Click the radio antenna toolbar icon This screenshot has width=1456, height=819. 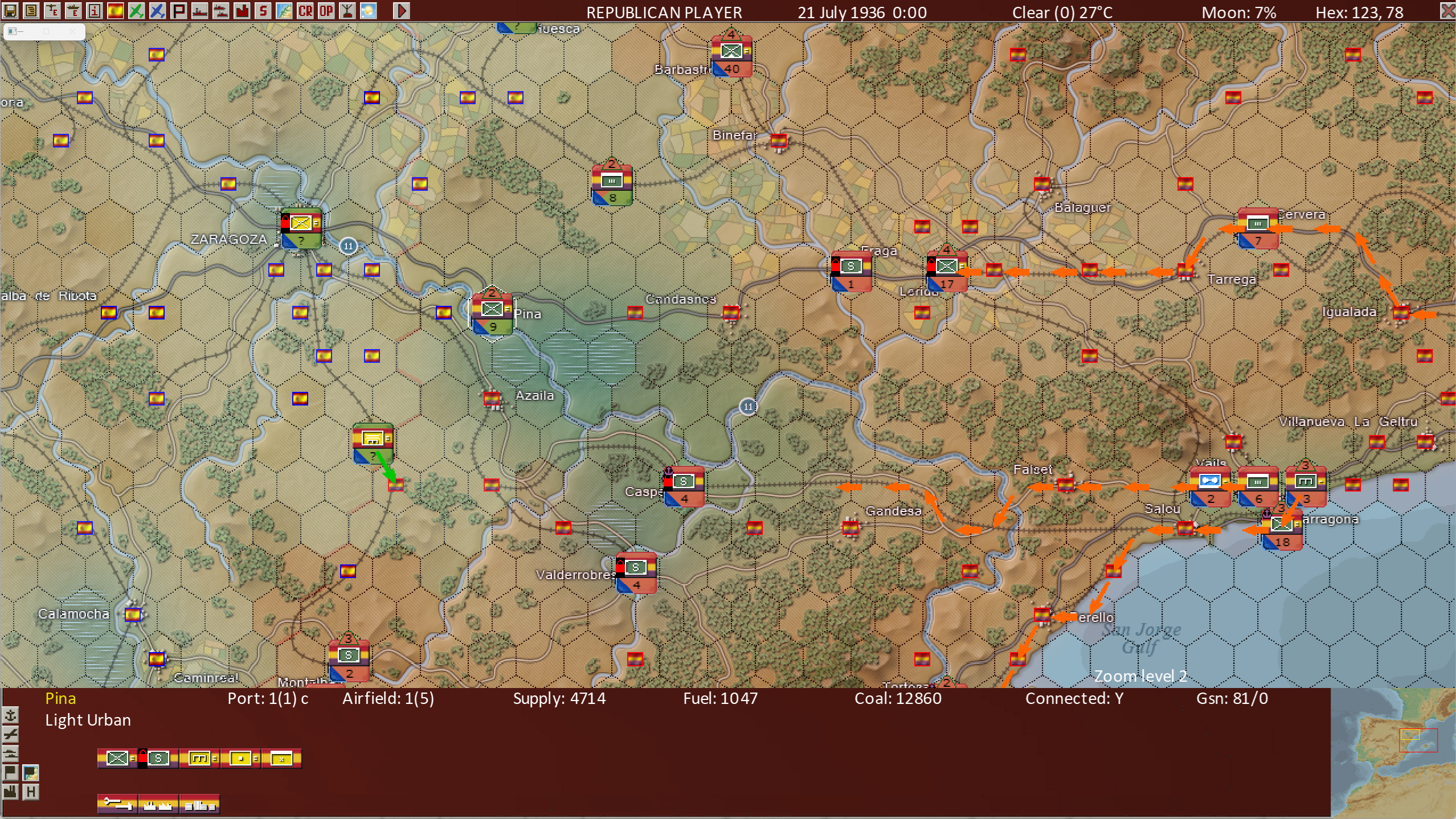pyautogui.click(x=347, y=10)
